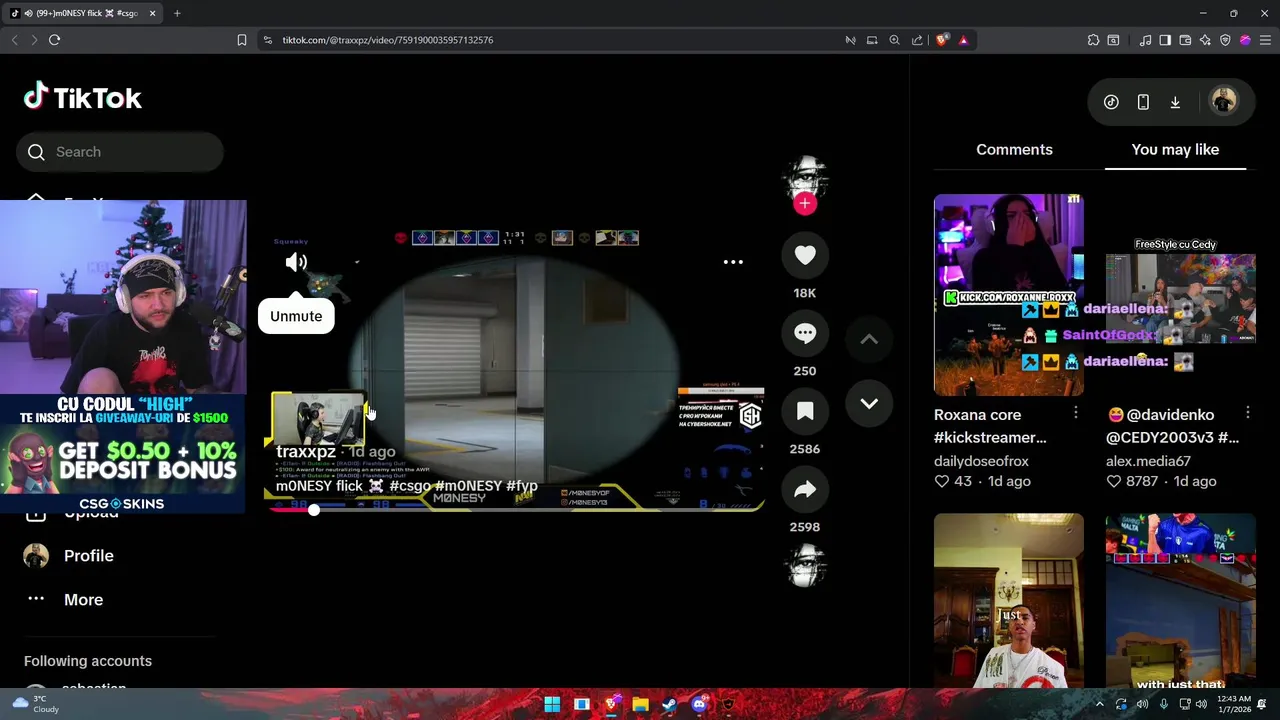Open More in the sidebar
Image resolution: width=1280 pixels, height=720 pixels.
tap(83, 600)
